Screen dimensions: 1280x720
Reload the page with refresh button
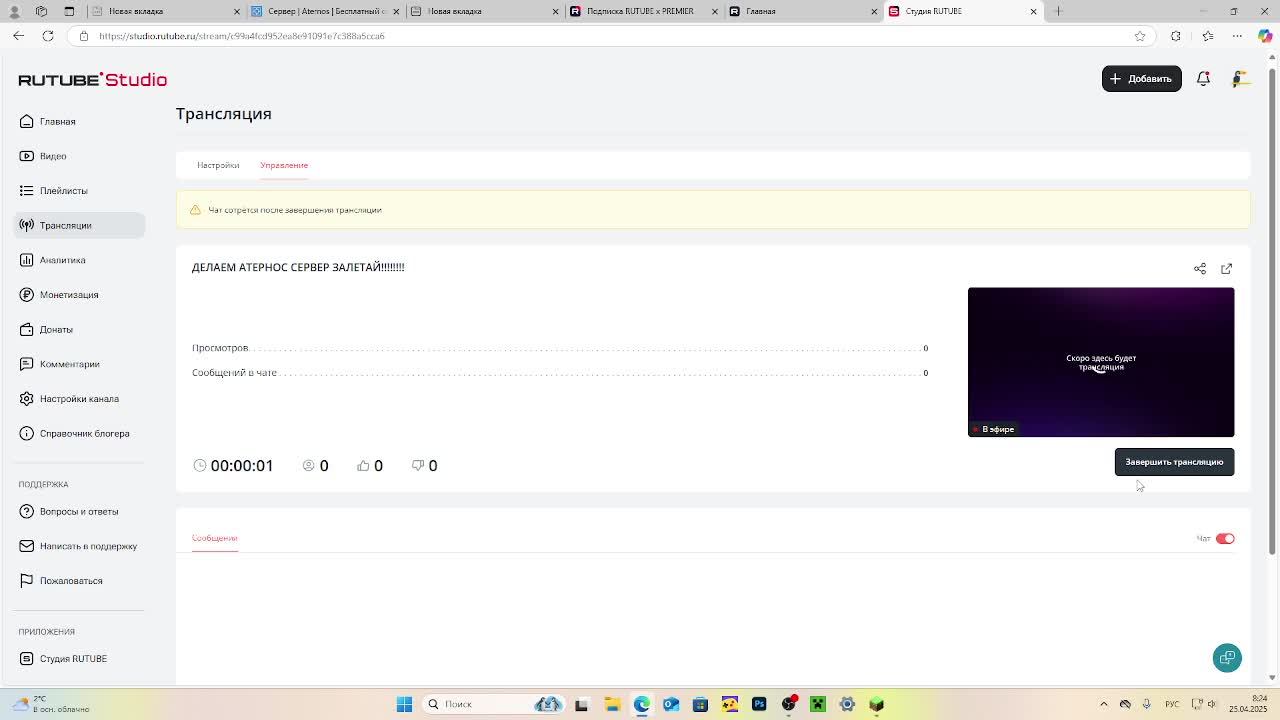point(48,36)
